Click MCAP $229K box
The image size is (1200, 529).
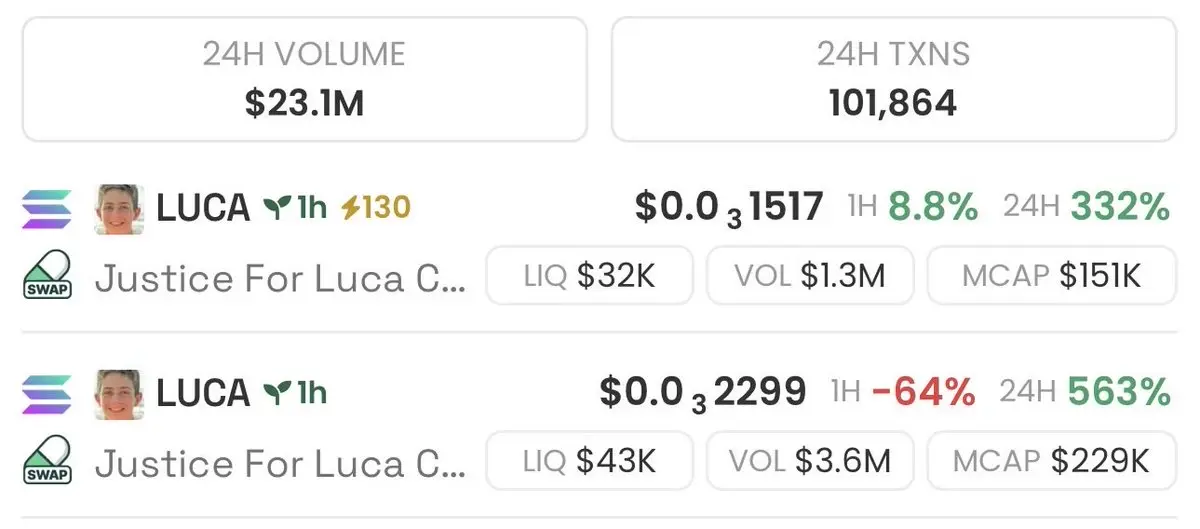(1051, 460)
